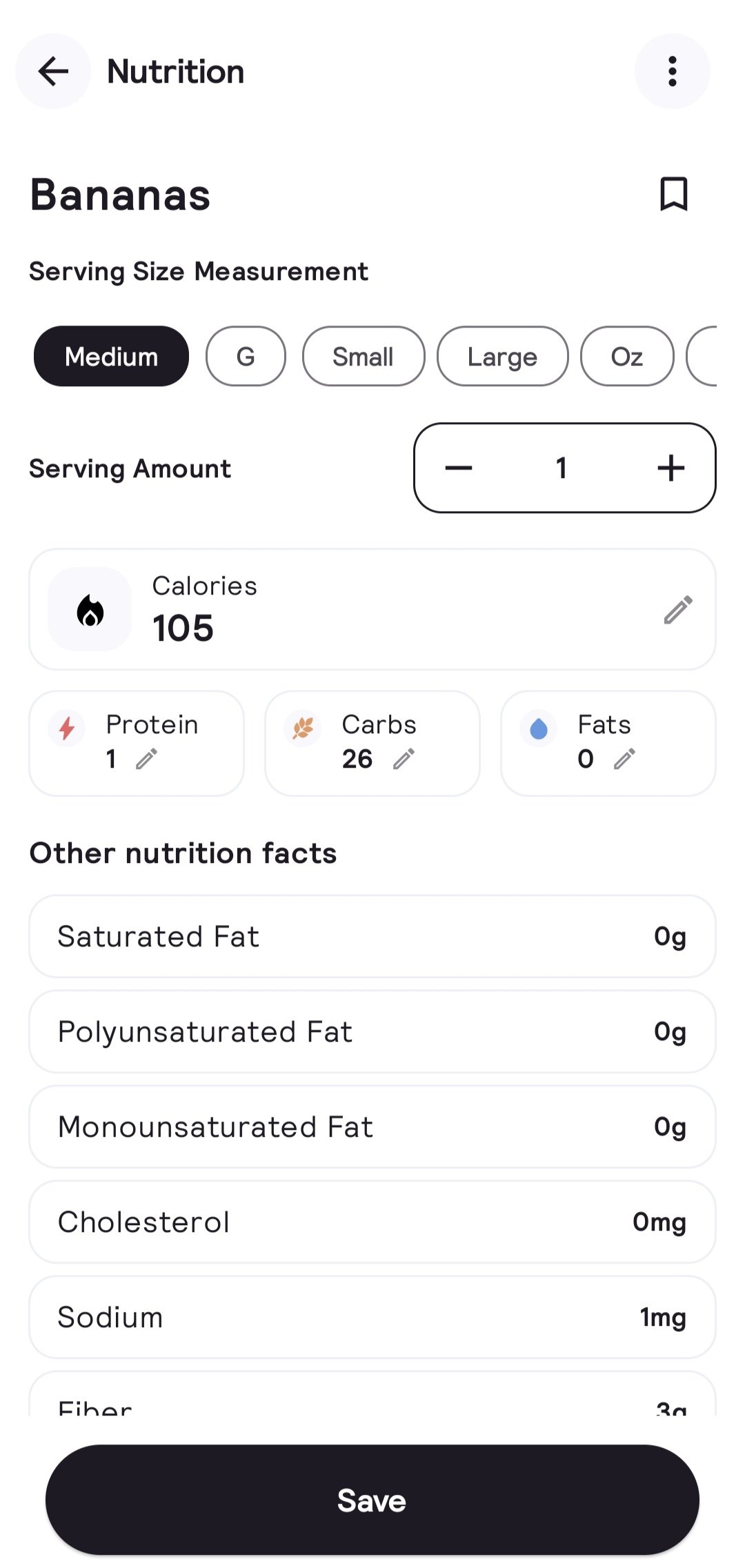Viewport: 745px width, 1568px height.
Task: Select the Medium serving size
Action: (111, 357)
